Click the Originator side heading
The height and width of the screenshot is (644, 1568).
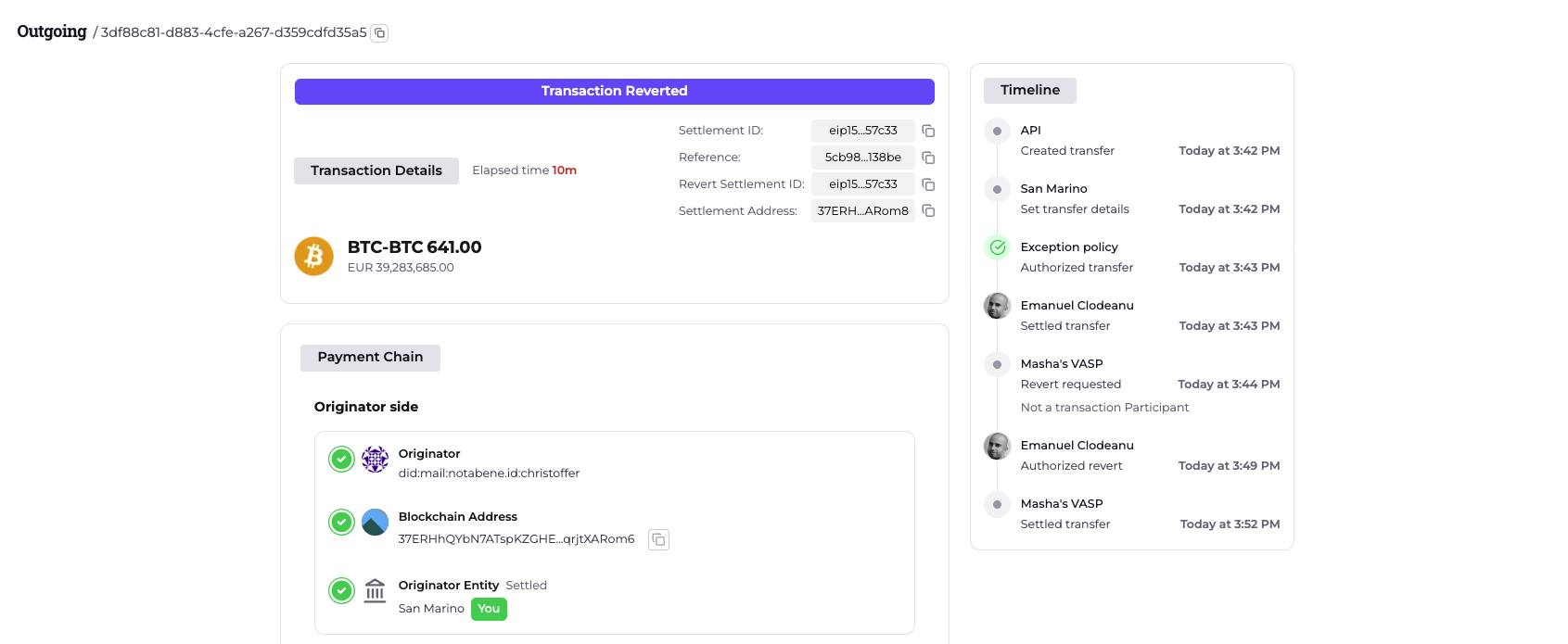click(x=366, y=407)
